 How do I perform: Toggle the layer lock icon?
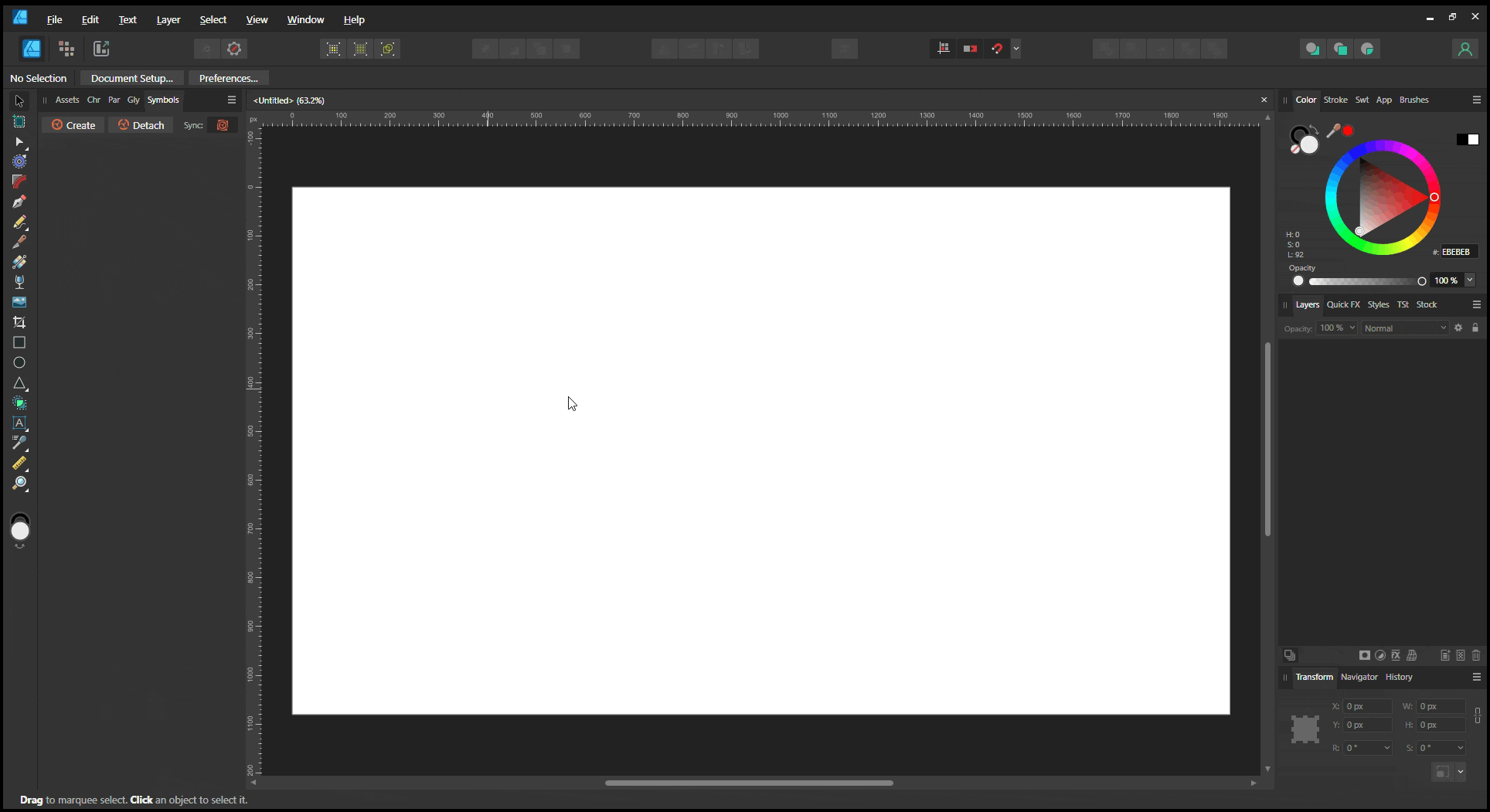click(x=1475, y=328)
